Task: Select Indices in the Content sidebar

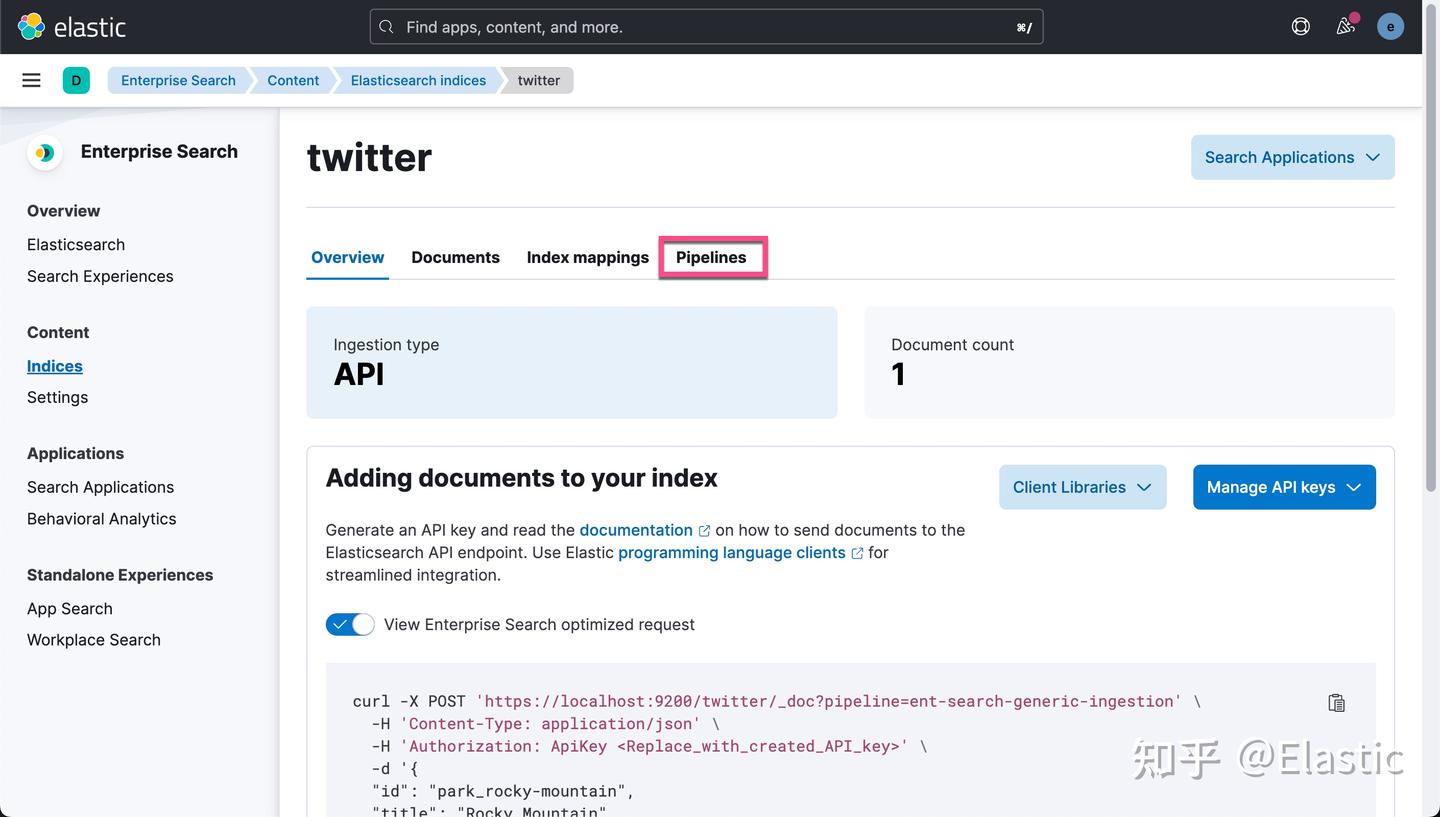Action: coord(54,366)
